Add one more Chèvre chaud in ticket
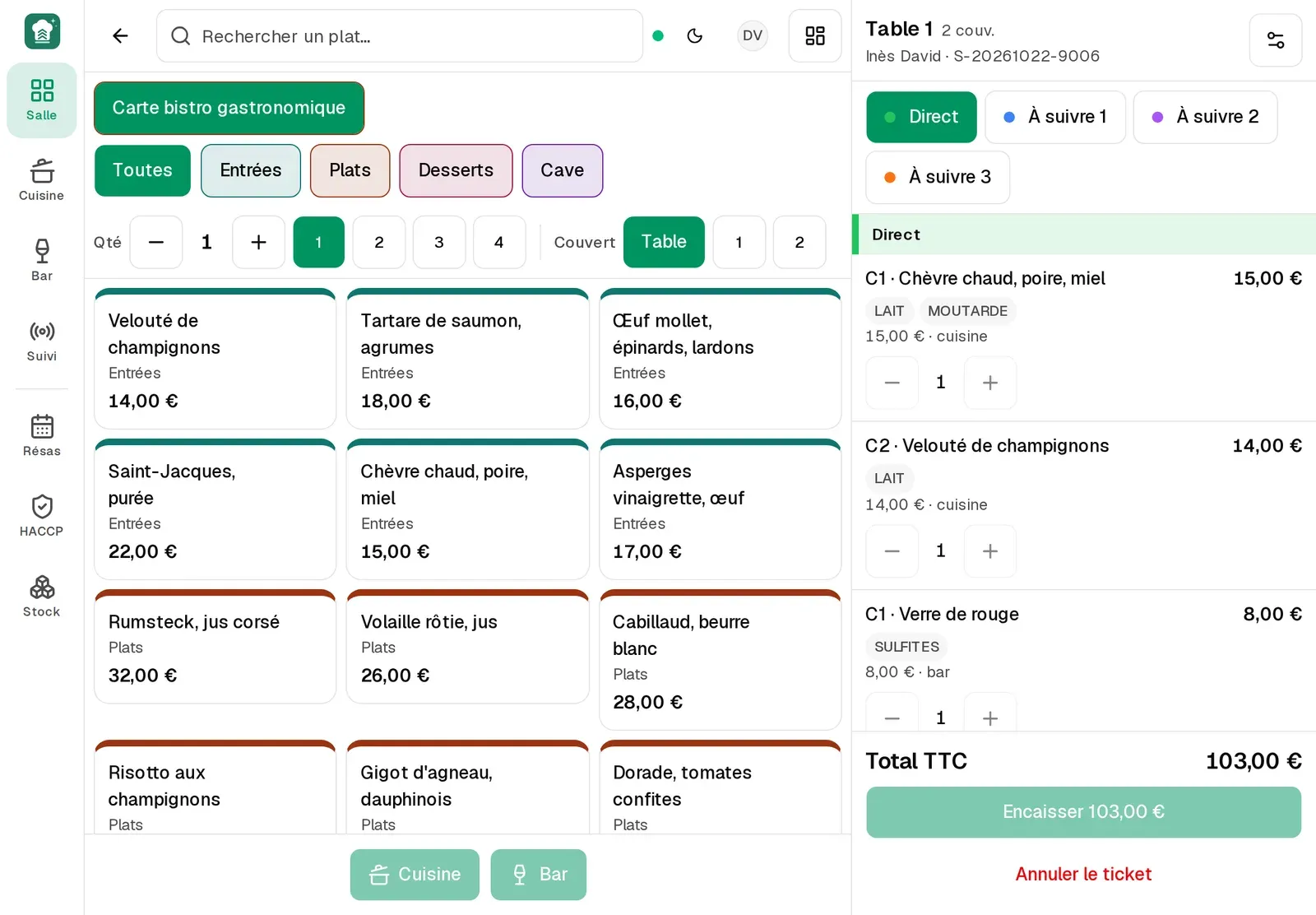1316x915 pixels. click(990, 383)
